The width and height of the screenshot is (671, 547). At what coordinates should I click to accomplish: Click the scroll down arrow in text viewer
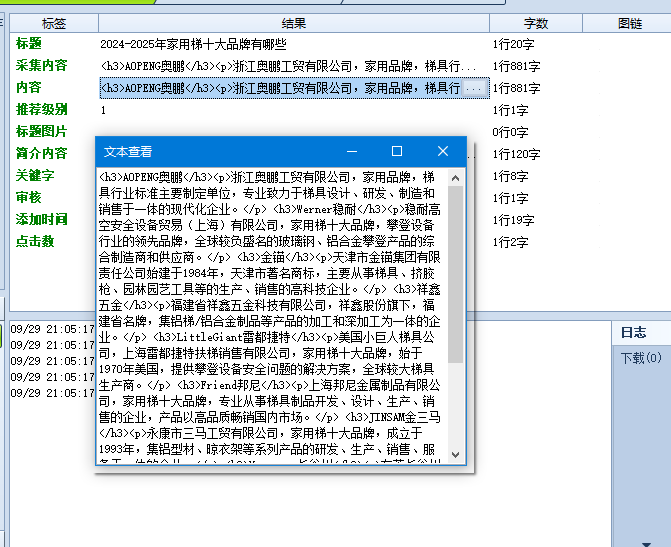[455, 455]
